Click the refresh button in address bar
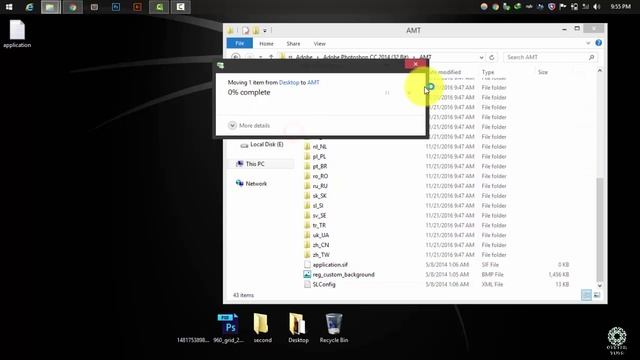Image resolution: width=640 pixels, height=360 pixels. point(492,58)
